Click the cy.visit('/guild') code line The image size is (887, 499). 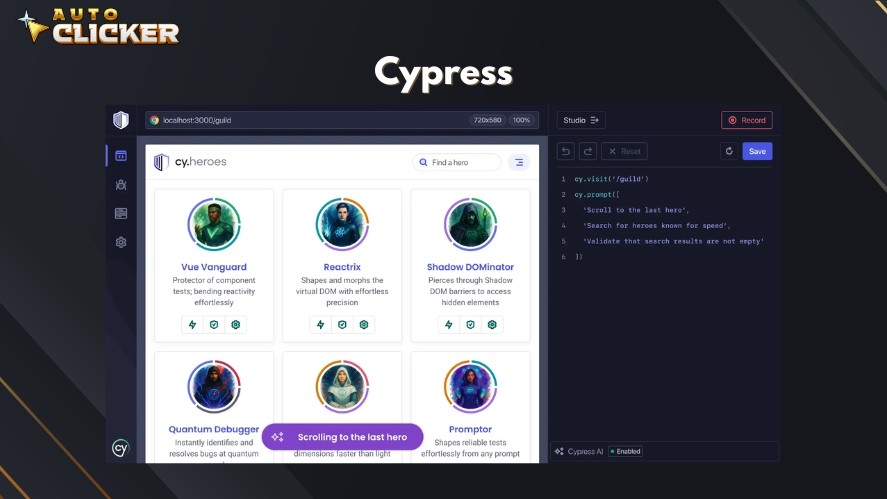[x=612, y=179]
